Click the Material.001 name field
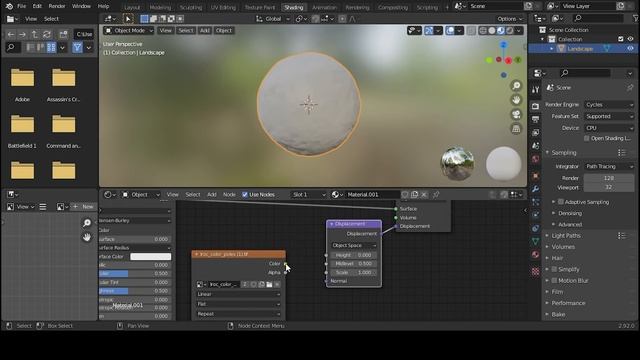Image resolution: width=640 pixels, height=360 pixels. [x=371, y=195]
